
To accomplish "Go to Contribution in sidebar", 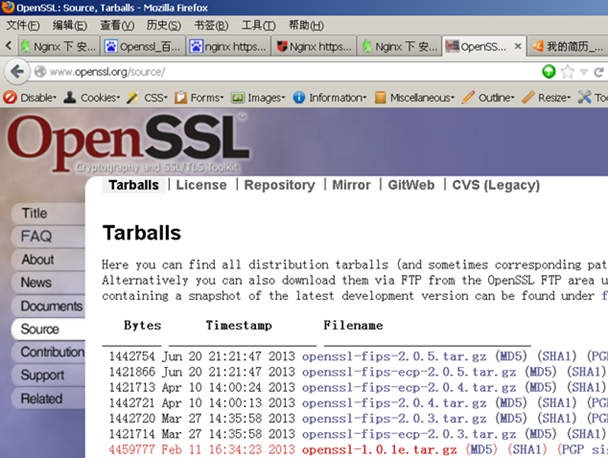I will point(48,352).
